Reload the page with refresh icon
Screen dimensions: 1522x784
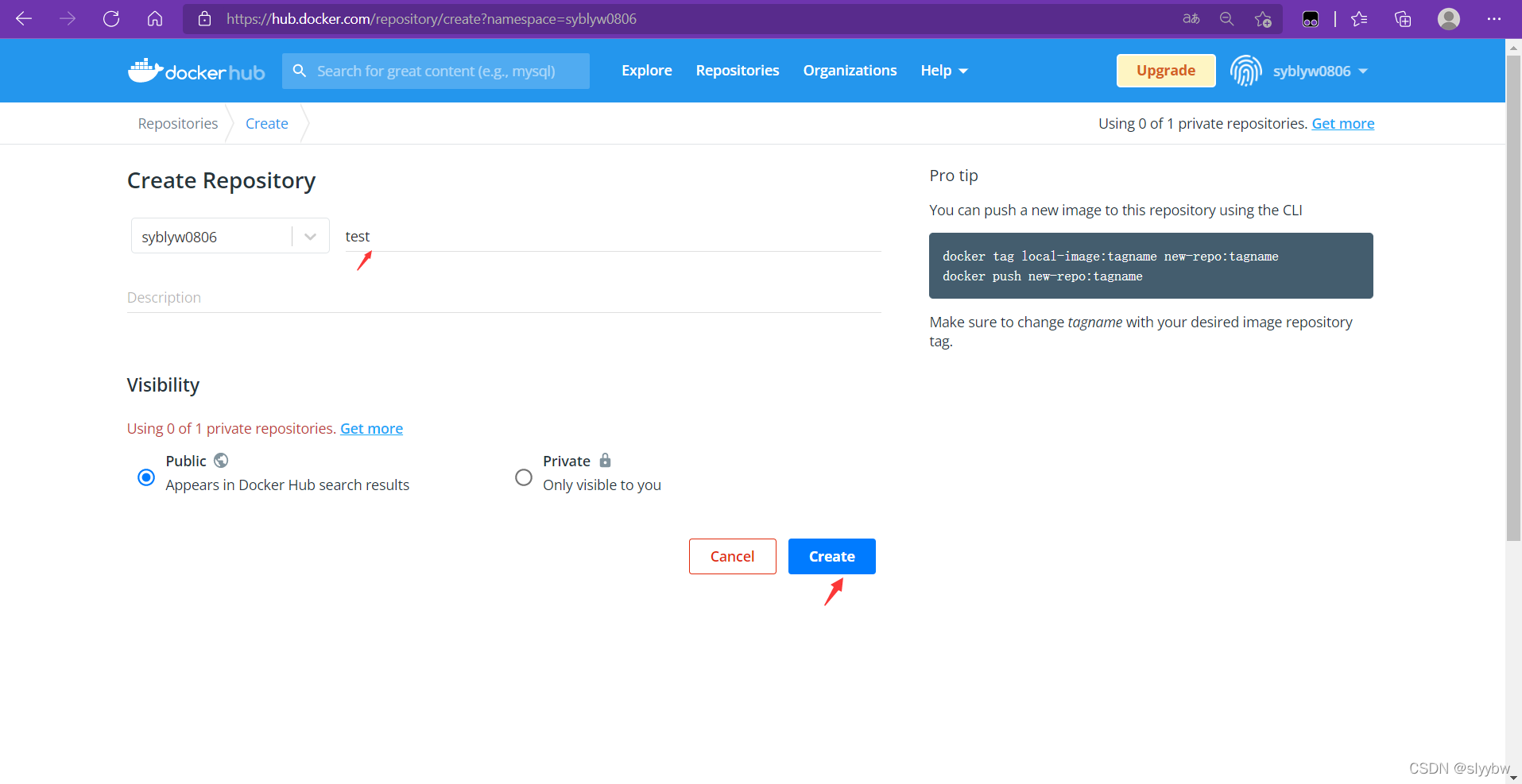(111, 18)
